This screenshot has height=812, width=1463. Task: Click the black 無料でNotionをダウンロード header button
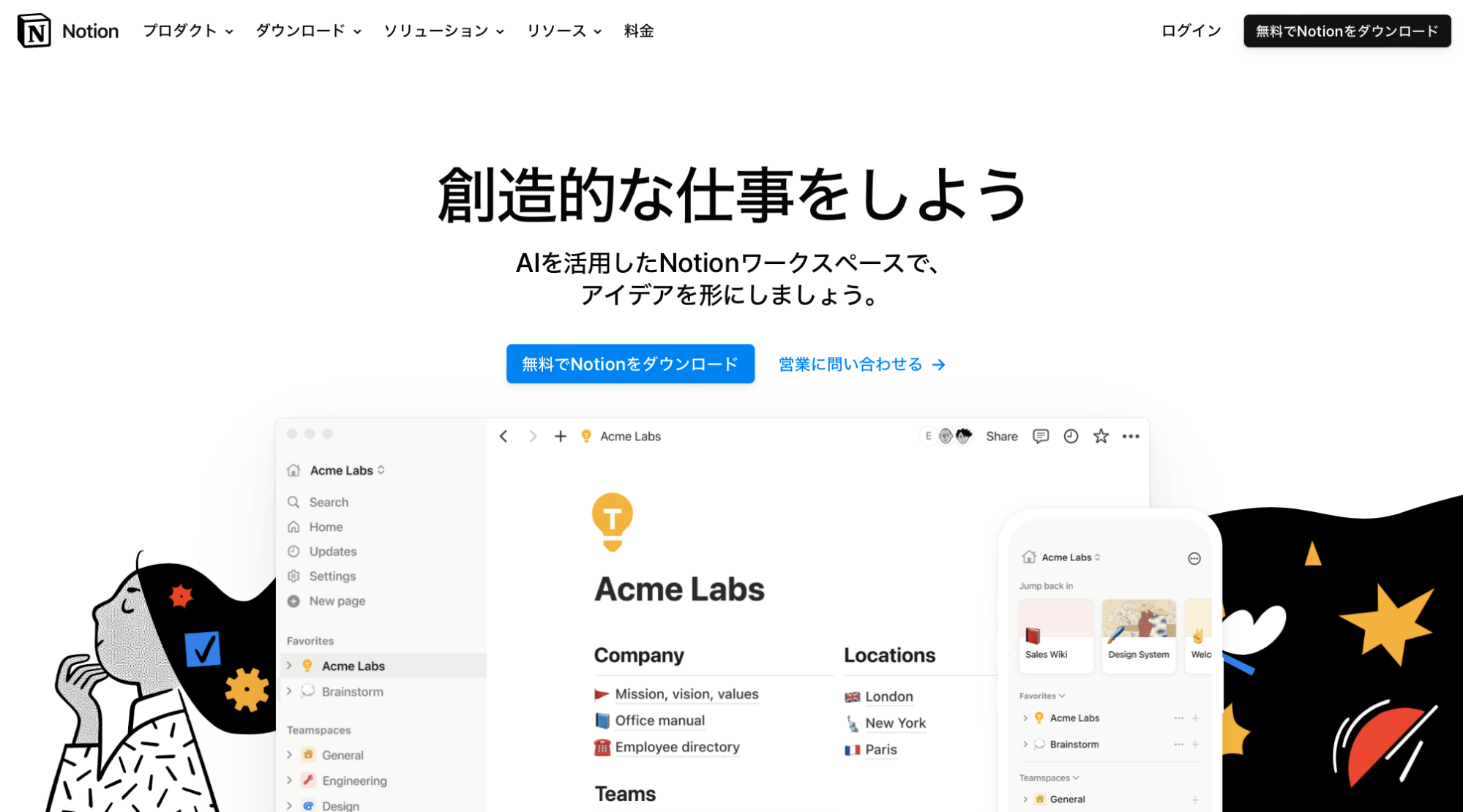coord(1347,31)
